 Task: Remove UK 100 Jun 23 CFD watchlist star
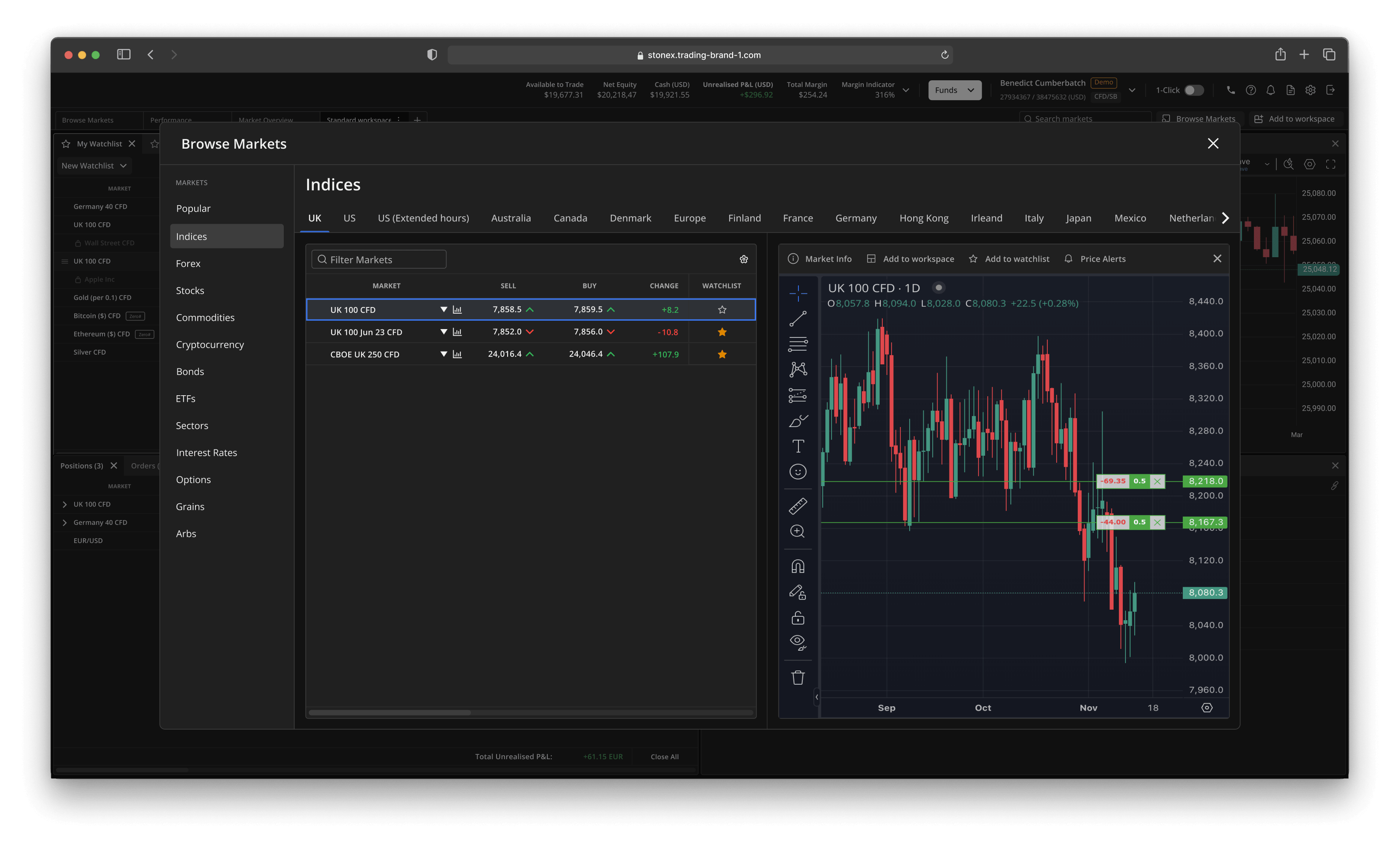[722, 332]
